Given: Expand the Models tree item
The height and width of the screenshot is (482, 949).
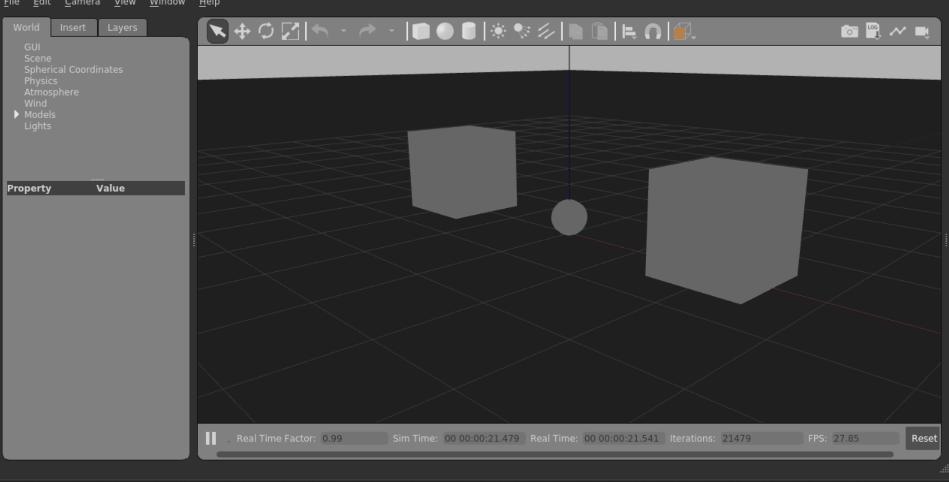Looking at the screenshot, I should tap(16, 114).
